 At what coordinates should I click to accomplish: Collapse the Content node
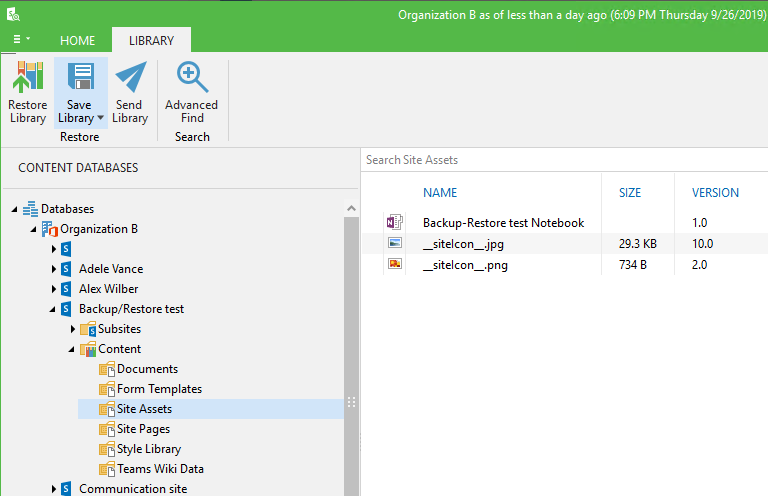(72, 350)
